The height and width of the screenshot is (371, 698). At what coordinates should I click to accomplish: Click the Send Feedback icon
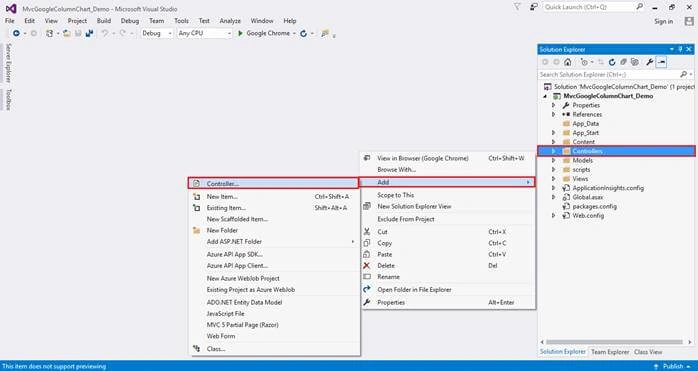click(x=533, y=7)
